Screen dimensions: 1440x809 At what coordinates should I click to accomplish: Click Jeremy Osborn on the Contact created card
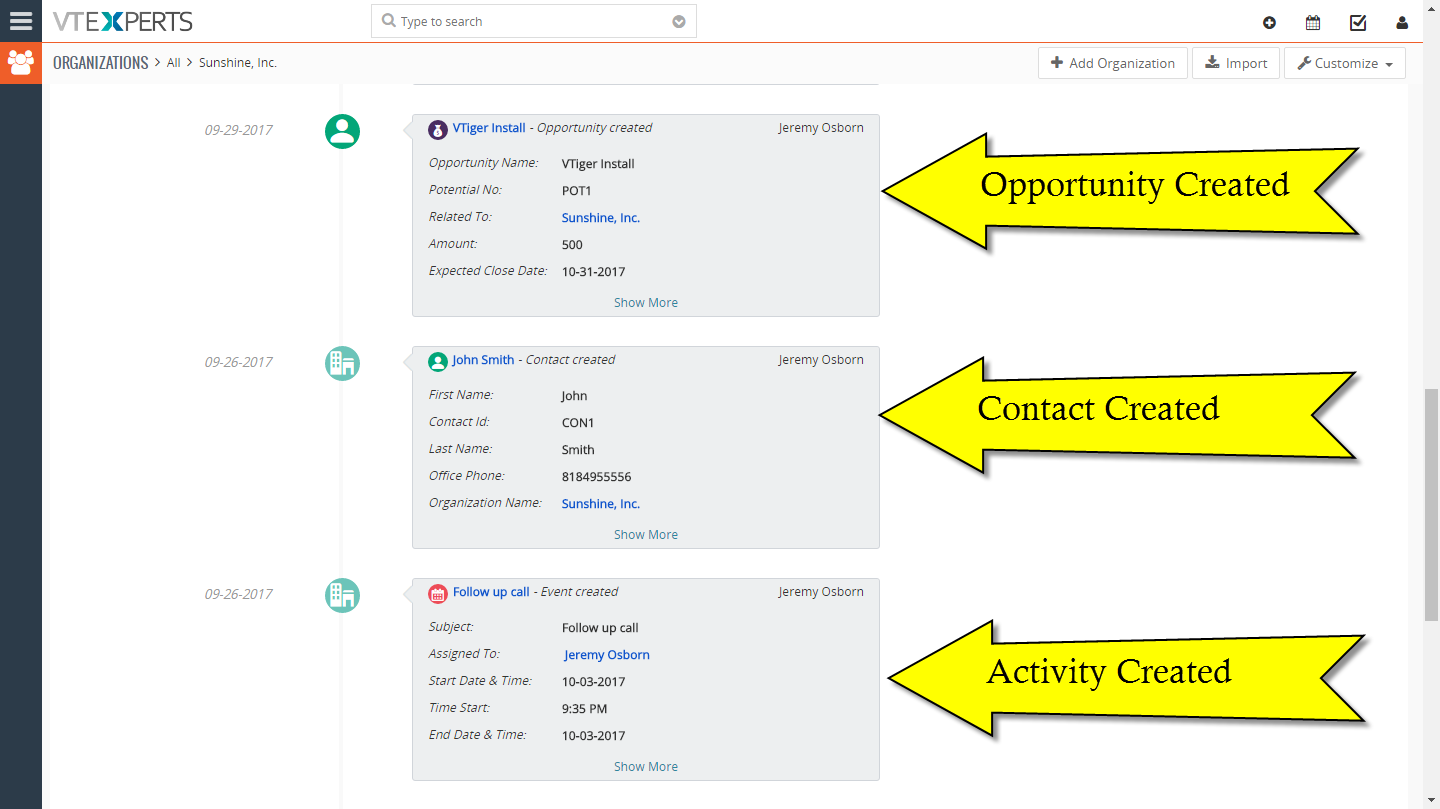click(x=821, y=360)
